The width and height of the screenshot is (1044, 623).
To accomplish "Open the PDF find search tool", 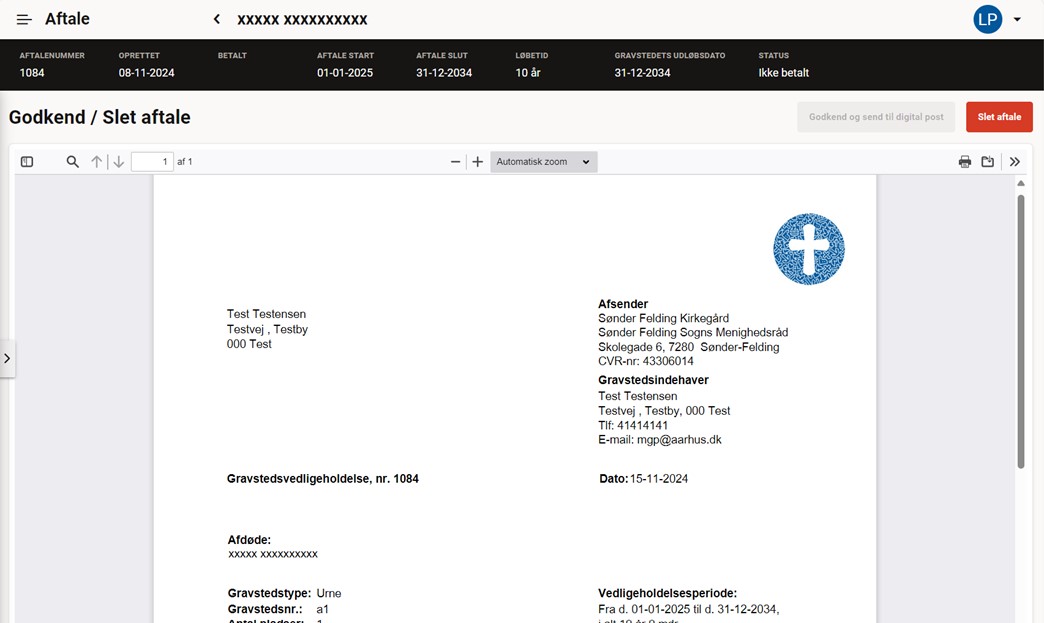I will pyautogui.click(x=73, y=162).
